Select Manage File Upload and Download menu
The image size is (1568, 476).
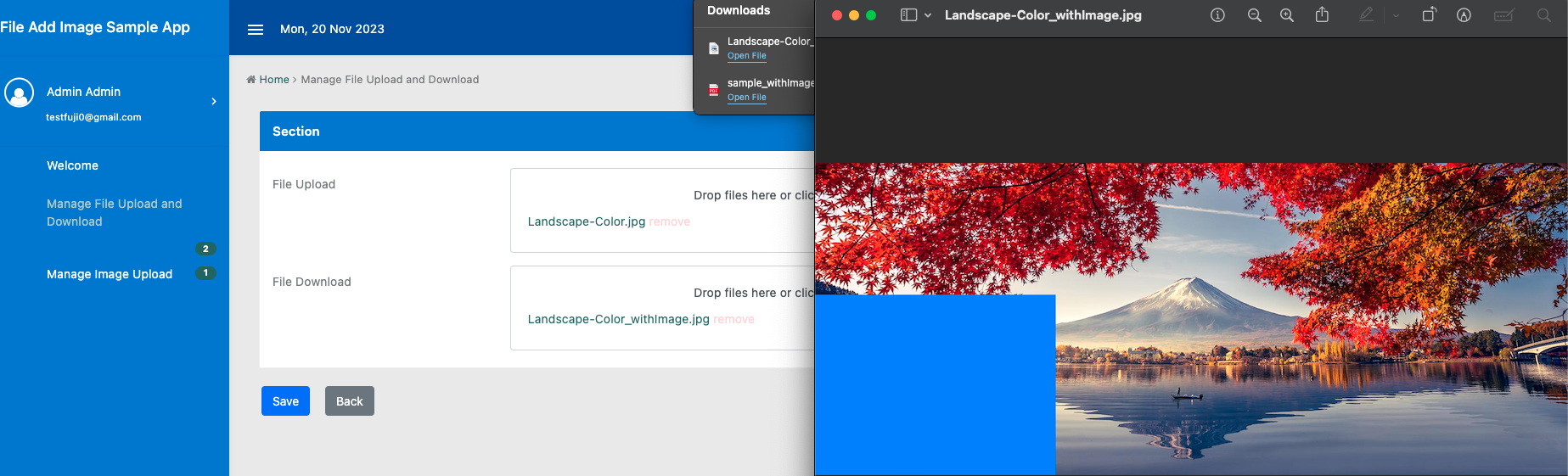[115, 212]
